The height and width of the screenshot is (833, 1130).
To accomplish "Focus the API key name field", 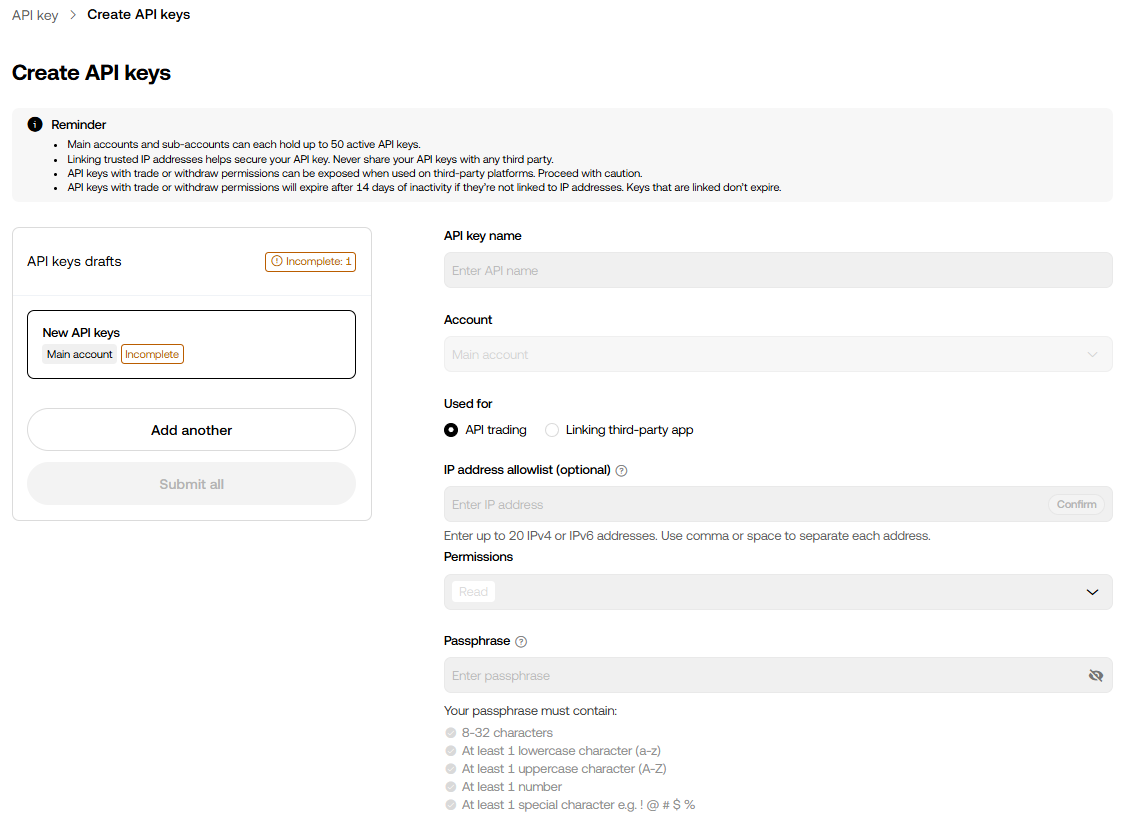I will coord(777,271).
